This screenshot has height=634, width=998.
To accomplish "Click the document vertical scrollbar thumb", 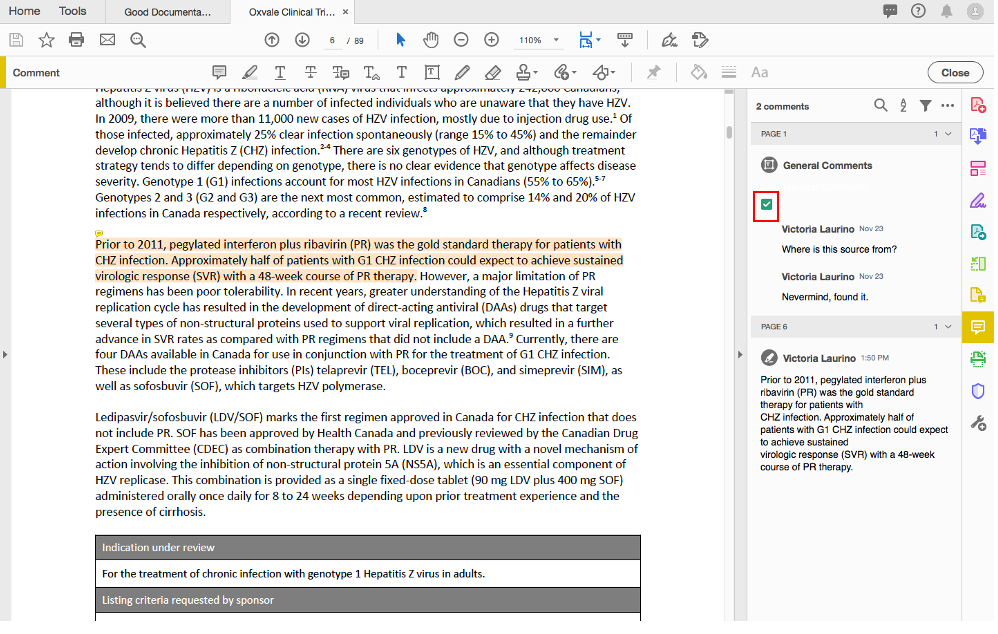I will click(729, 132).
